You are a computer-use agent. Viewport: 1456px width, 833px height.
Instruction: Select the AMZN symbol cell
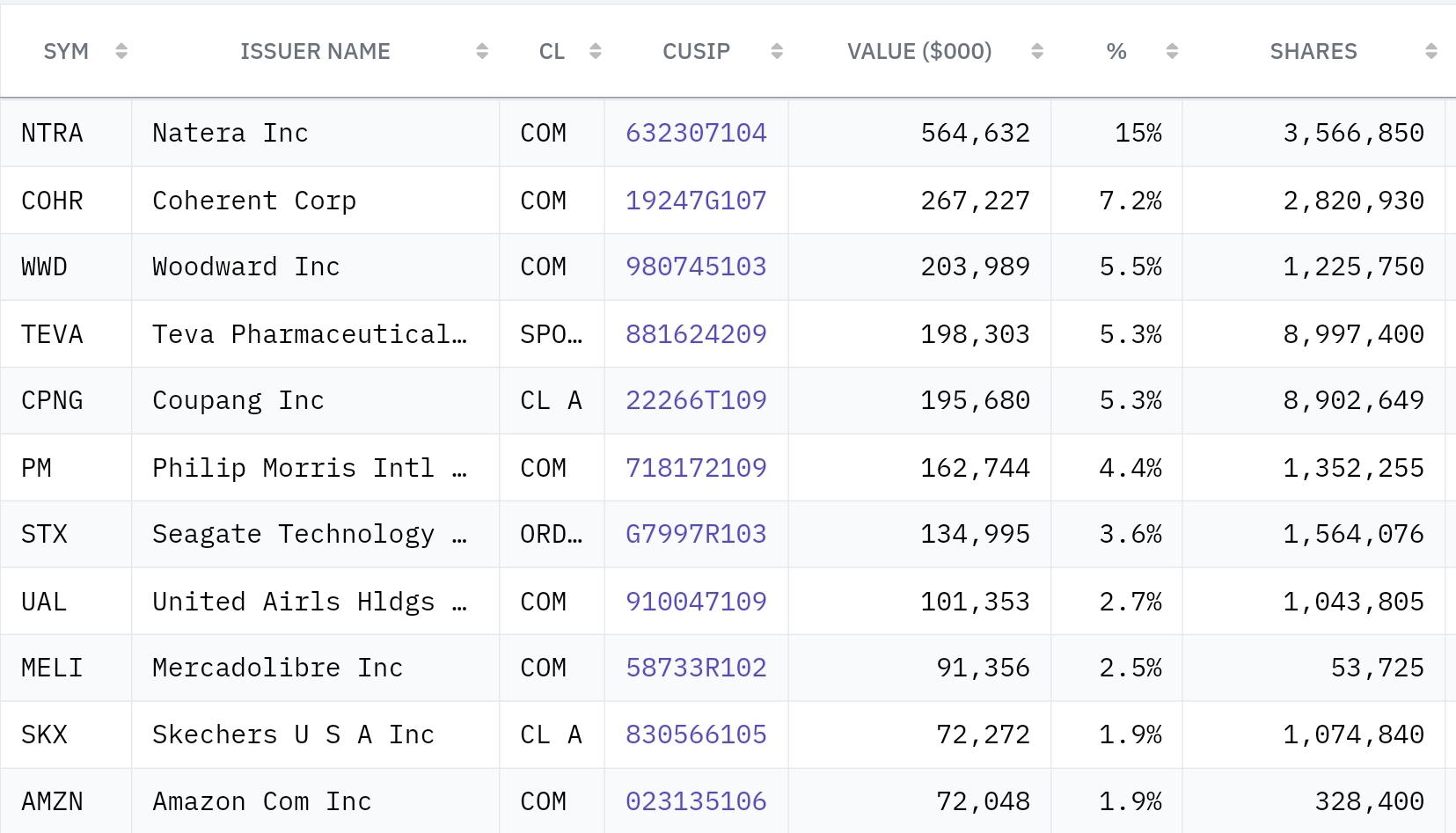click(x=66, y=801)
